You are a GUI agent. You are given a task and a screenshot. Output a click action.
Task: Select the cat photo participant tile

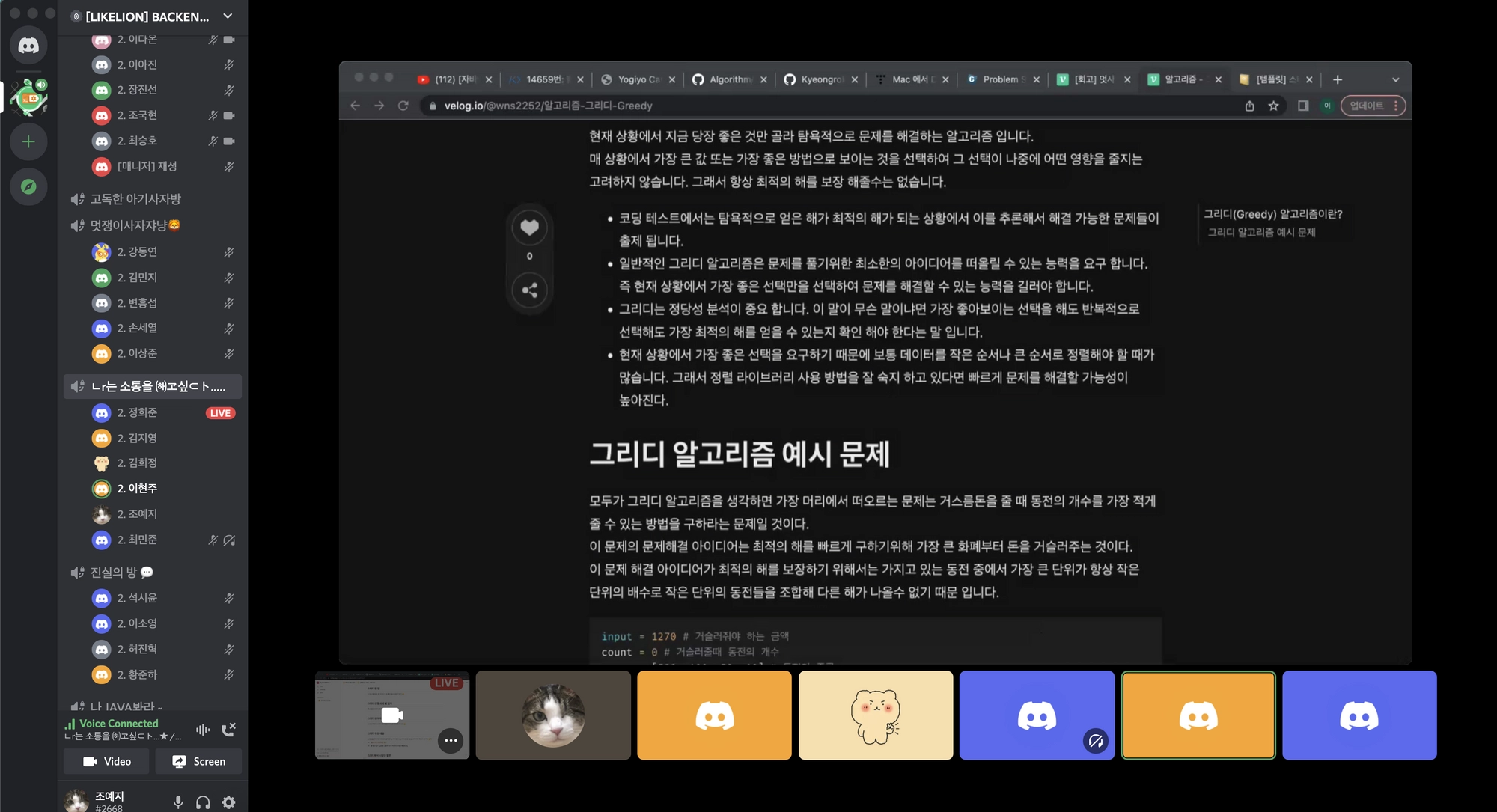point(553,715)
